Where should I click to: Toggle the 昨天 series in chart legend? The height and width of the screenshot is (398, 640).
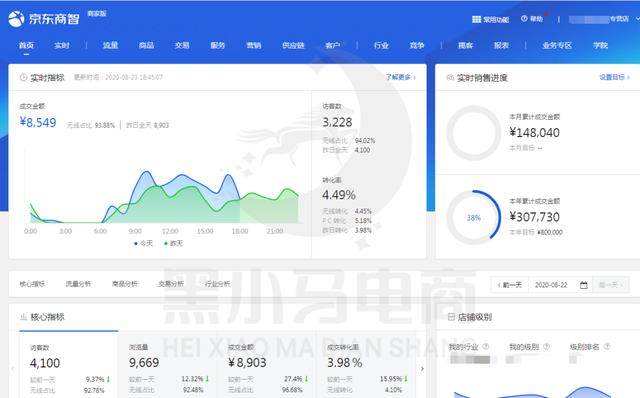(173, 243)
